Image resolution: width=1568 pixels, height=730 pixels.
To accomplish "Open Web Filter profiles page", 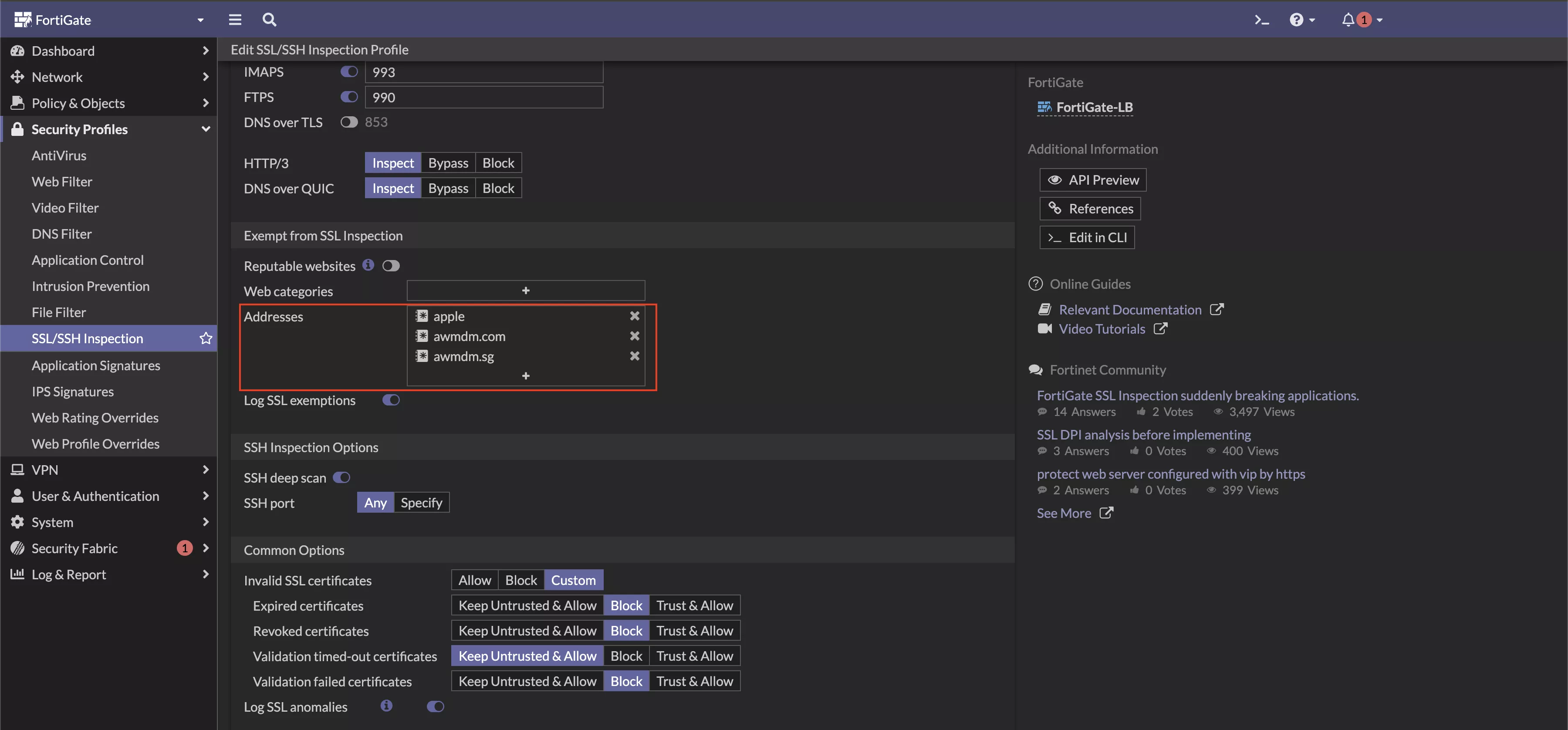I will (x=62, y=182).
